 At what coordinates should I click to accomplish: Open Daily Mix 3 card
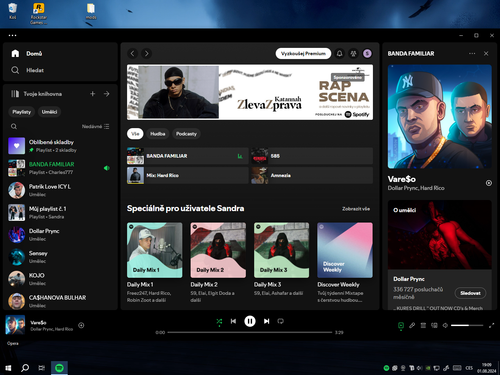282,262
